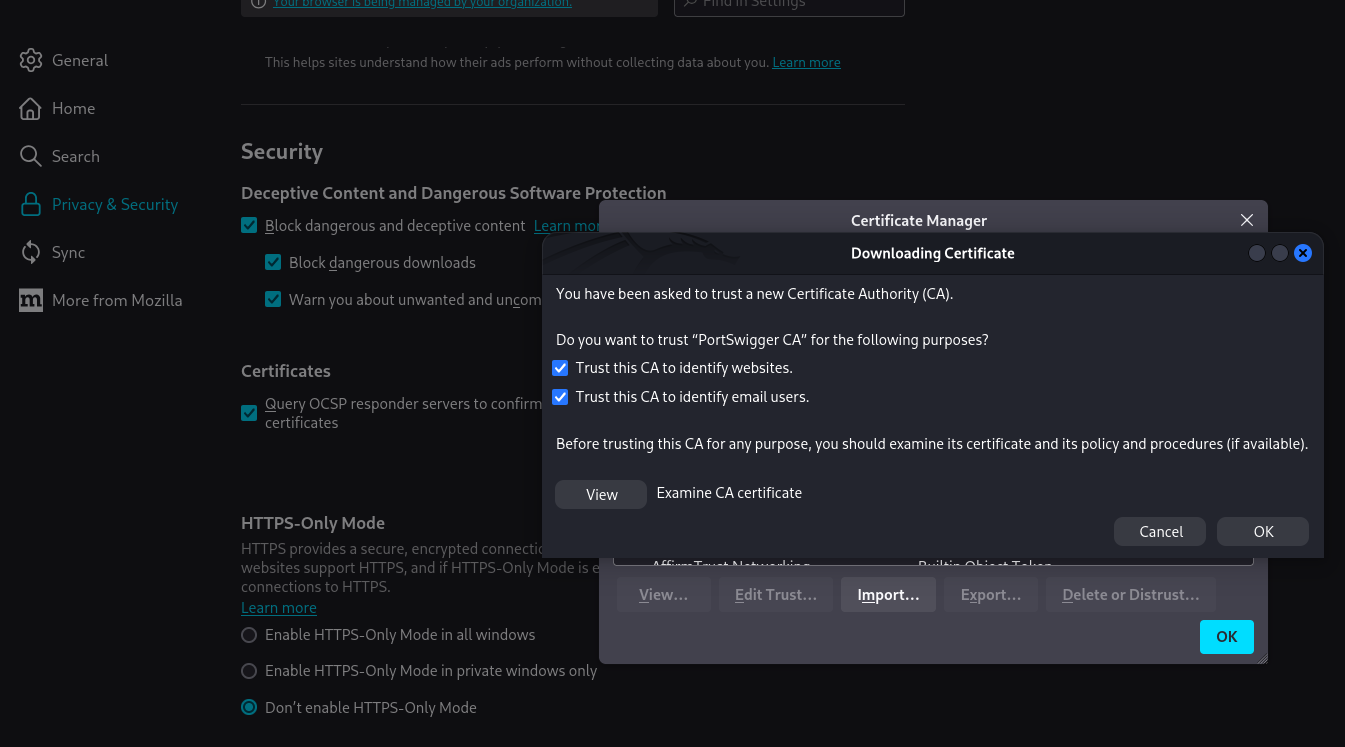Click Import in Certificate Manager
Viewport: 1345px width, 747px height.
888,594
